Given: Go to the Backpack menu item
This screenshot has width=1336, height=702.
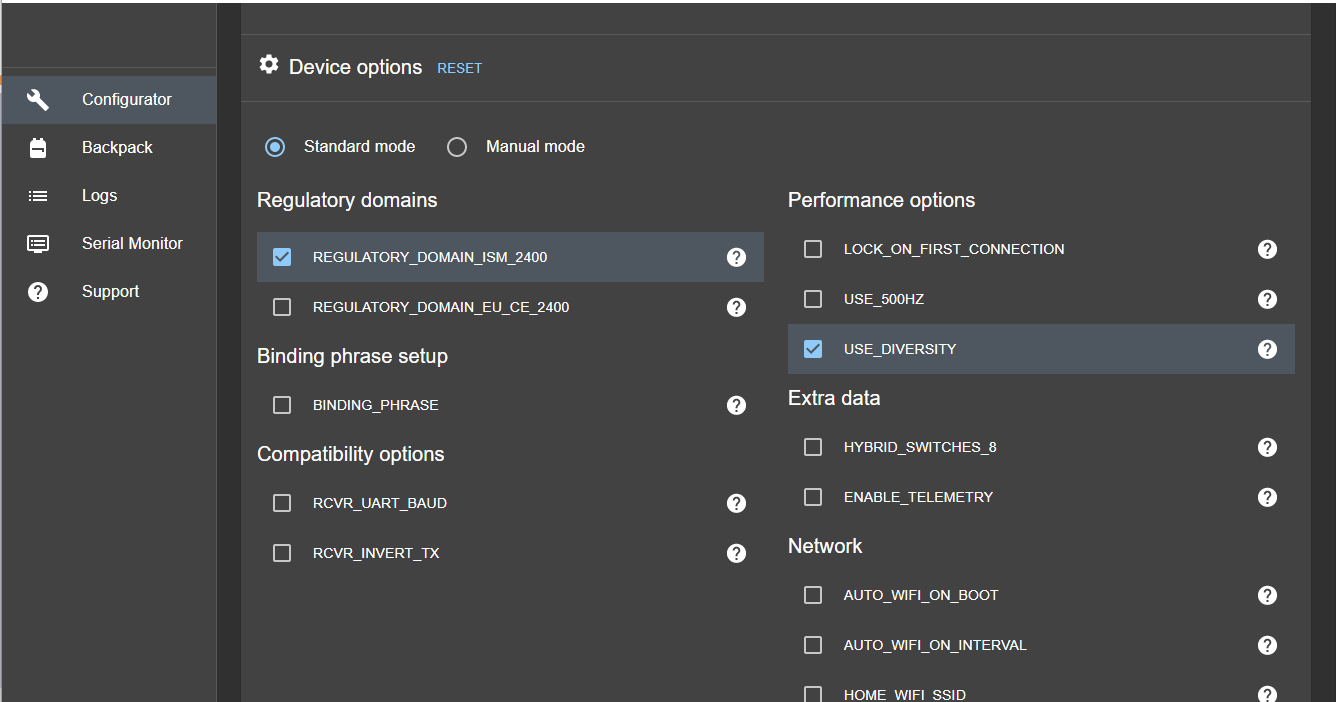Looking at the screenshot, I should click(117, 148).
